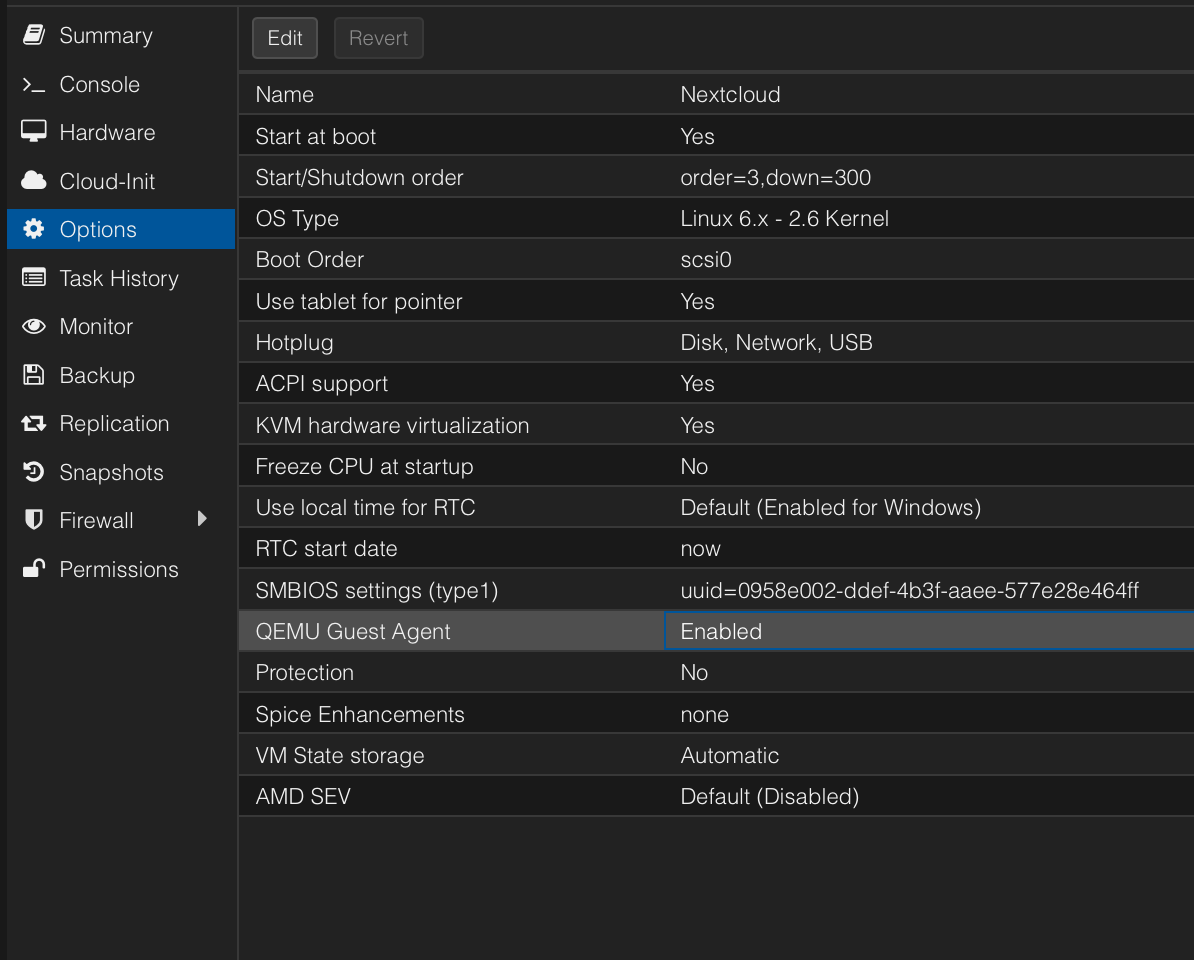Image resolution: width=1194 pixels, height=960 pixels.
Task: Select KVM hardware virtualization row
Action: point(716,425)
